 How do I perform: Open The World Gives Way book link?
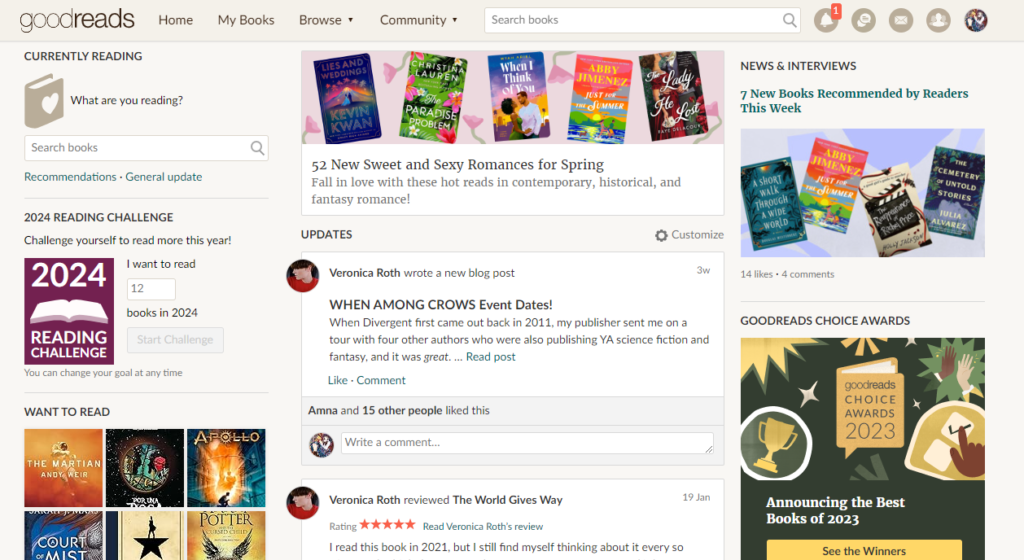pos(507,500)
